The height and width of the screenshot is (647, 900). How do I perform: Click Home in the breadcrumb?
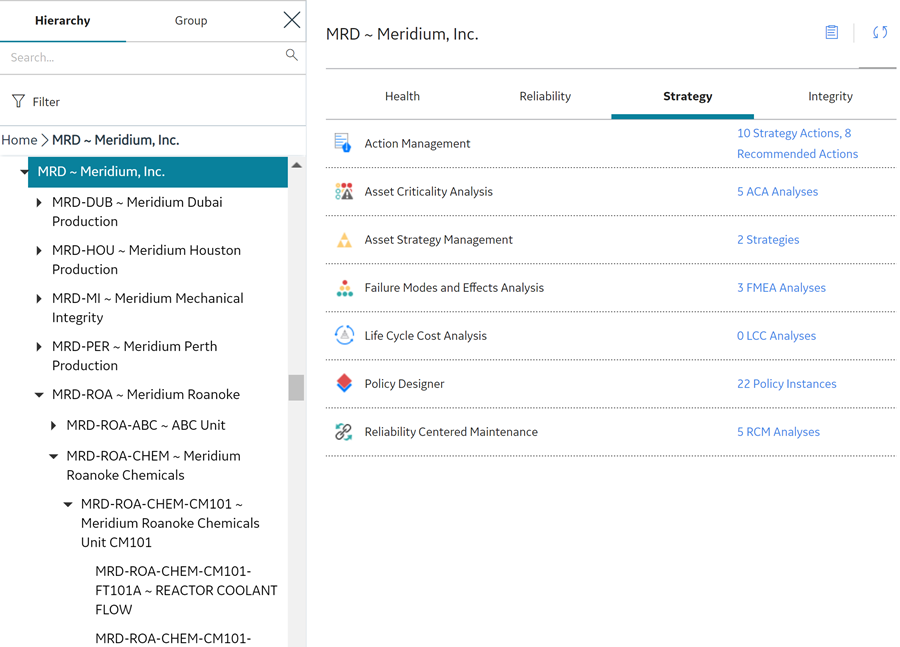point(19,140)
